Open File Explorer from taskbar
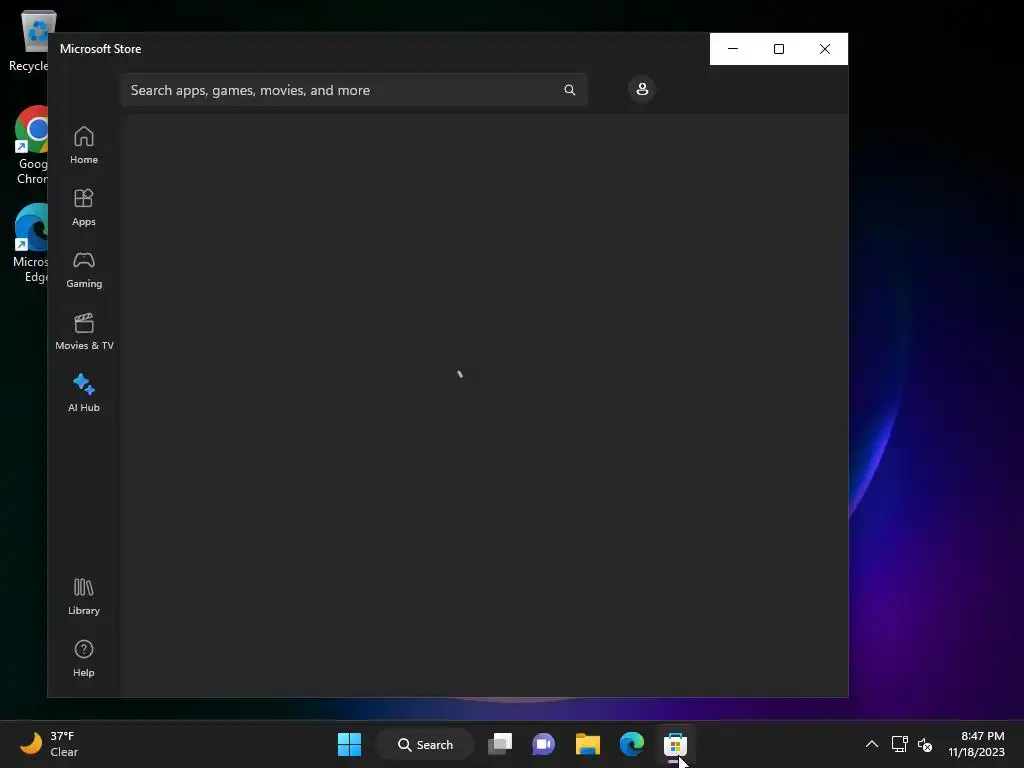1024x768 pixels. coord(588,744)
